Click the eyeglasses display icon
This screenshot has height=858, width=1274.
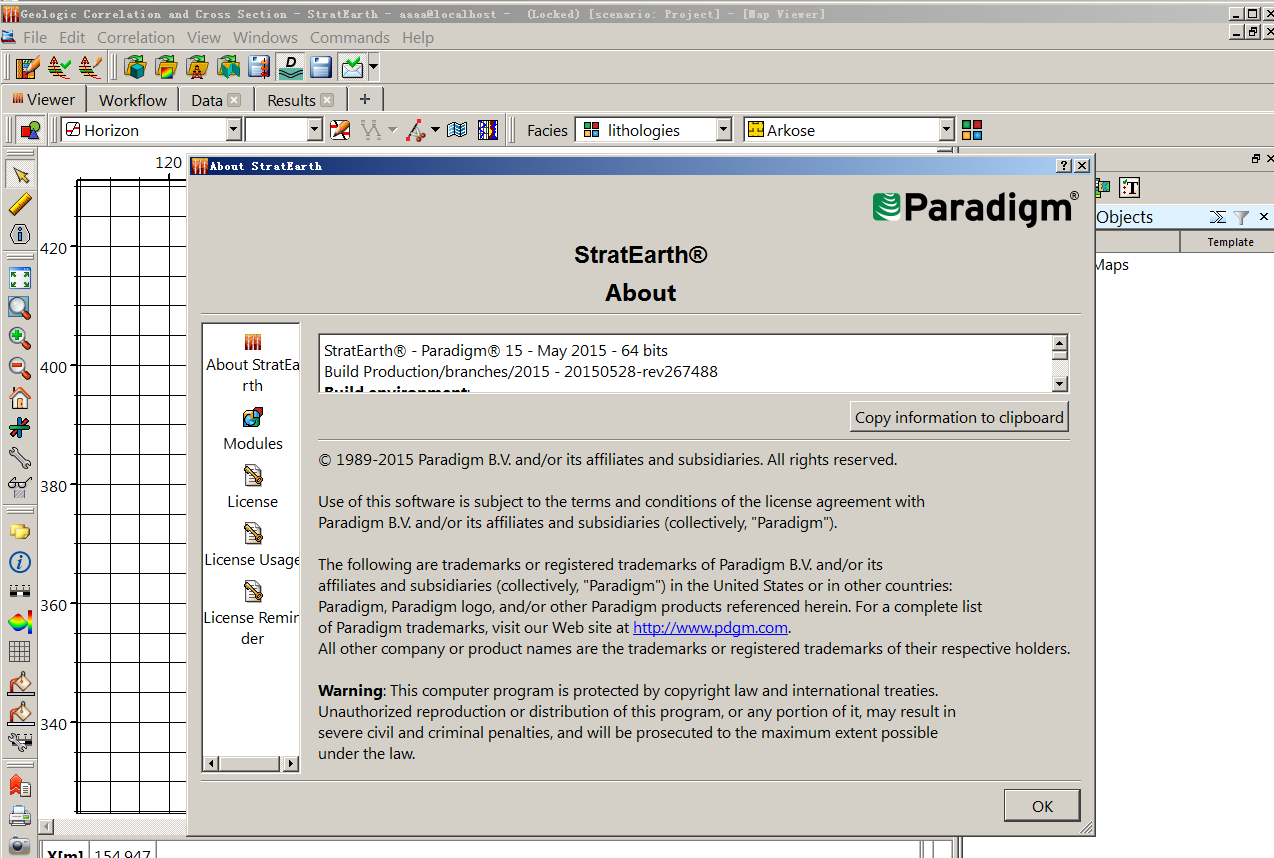coord(20,487)
